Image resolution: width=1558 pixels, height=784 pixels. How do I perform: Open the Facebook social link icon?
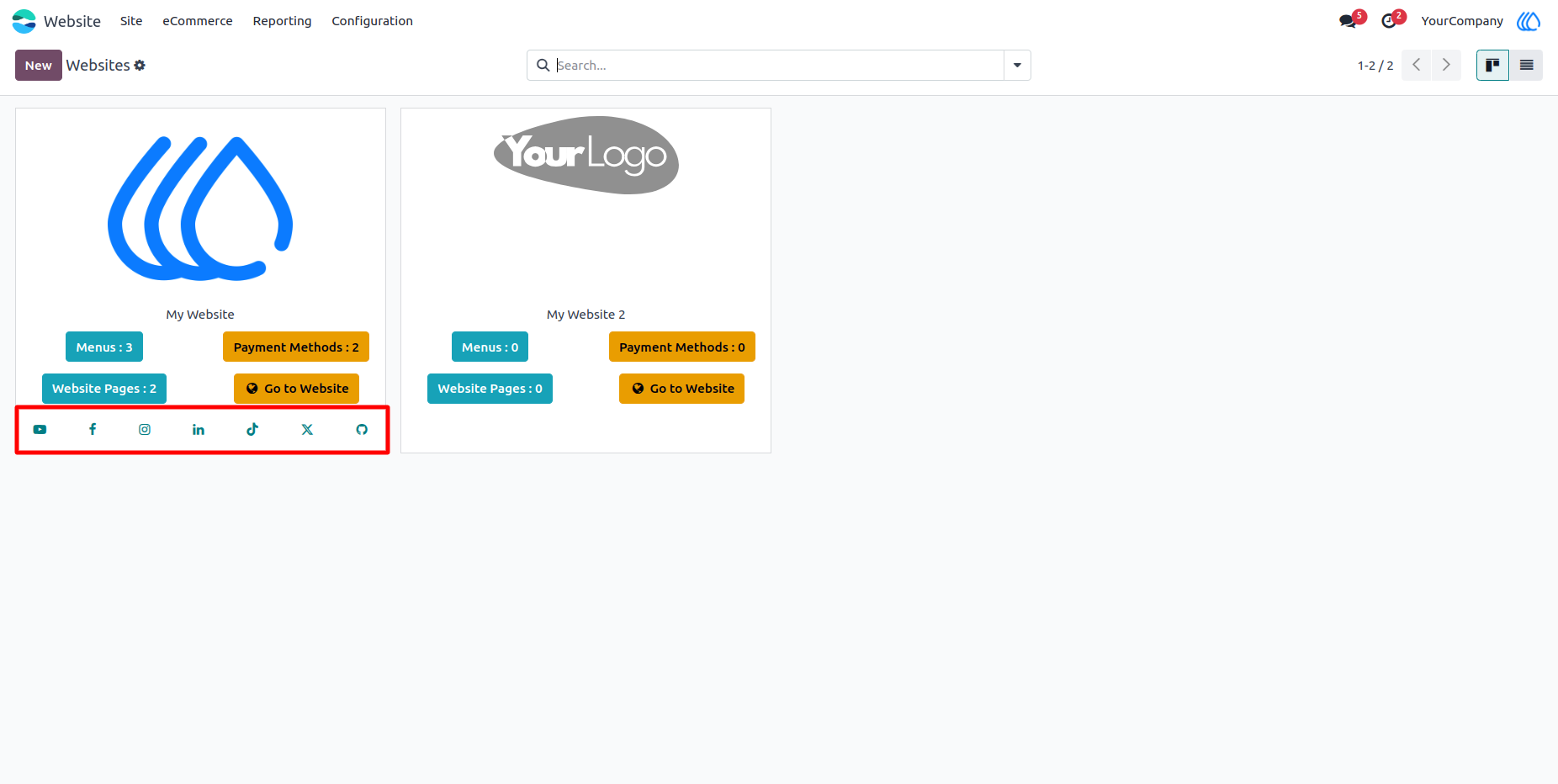click(x=93, y=430)
